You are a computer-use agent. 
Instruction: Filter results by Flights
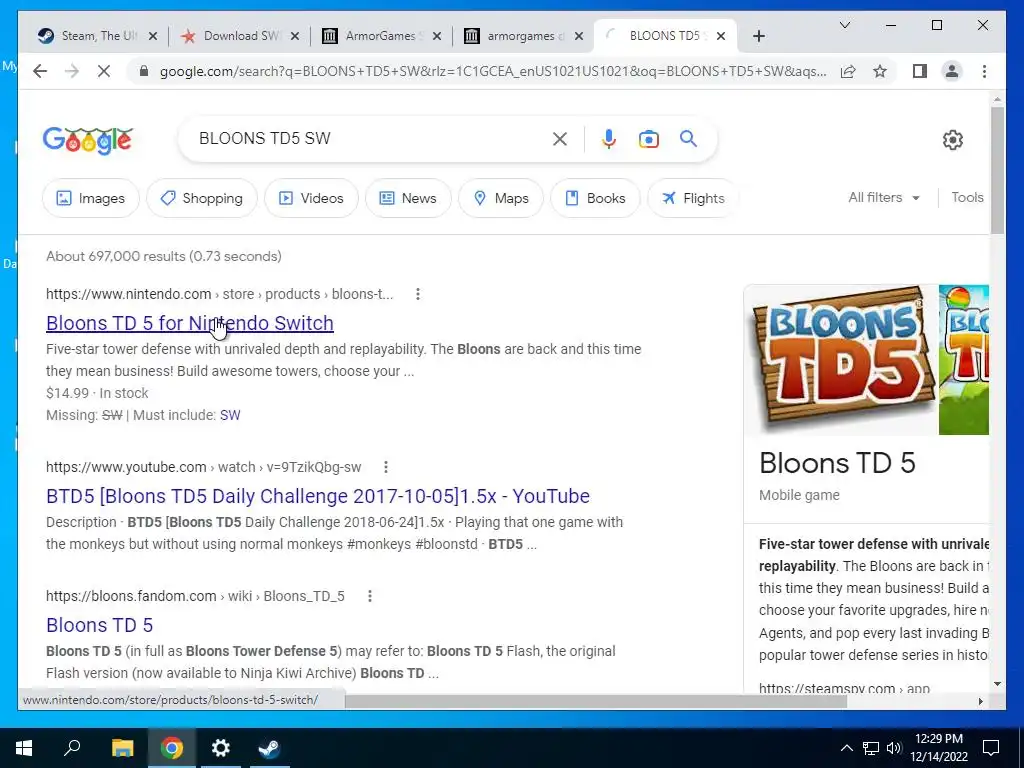693,198
